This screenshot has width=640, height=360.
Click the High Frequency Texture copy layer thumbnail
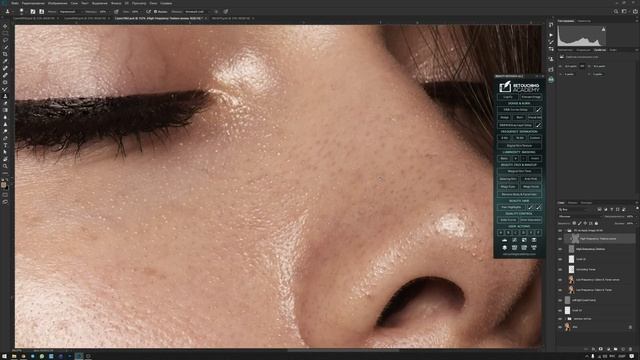click(x=575, y=238)
